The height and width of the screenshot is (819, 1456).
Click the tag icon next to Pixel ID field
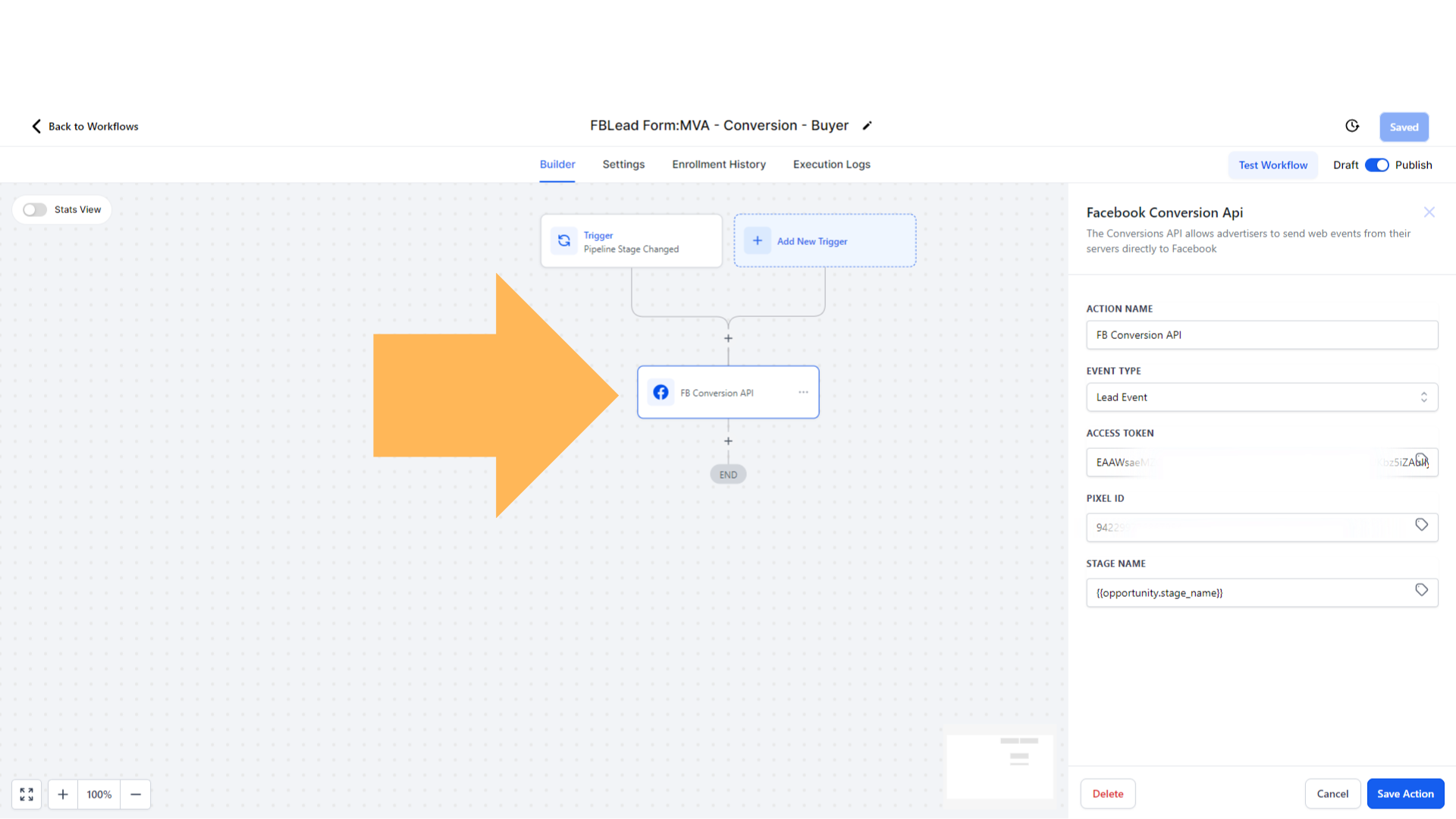tap(1421, 525)
